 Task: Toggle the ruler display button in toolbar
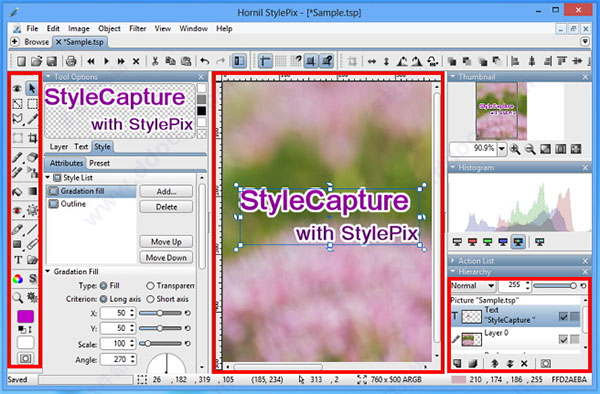click(x=265, y=61)
